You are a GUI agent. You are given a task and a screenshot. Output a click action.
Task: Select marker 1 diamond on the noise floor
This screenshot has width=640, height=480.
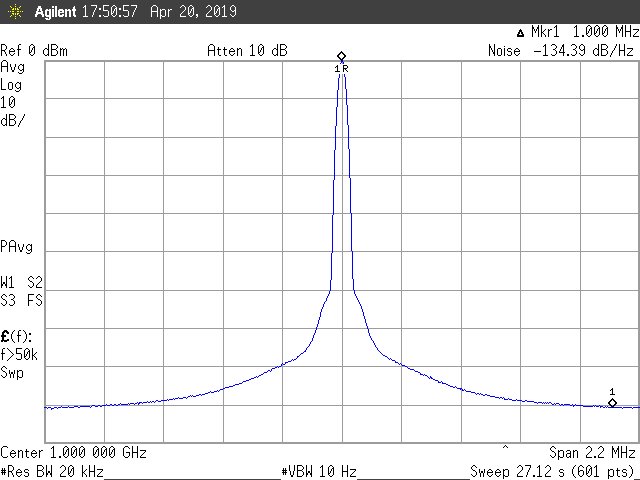612,403
